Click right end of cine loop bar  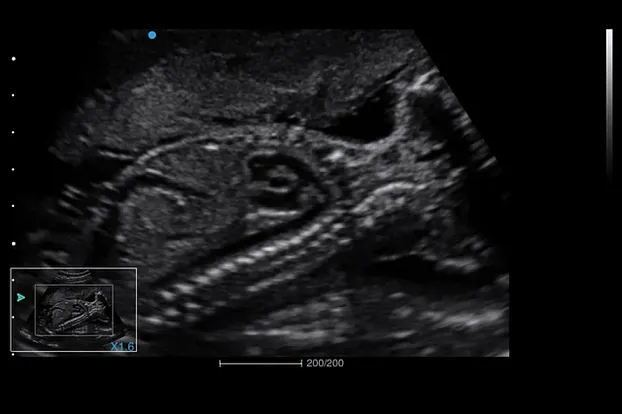click(x=301, y=363)
